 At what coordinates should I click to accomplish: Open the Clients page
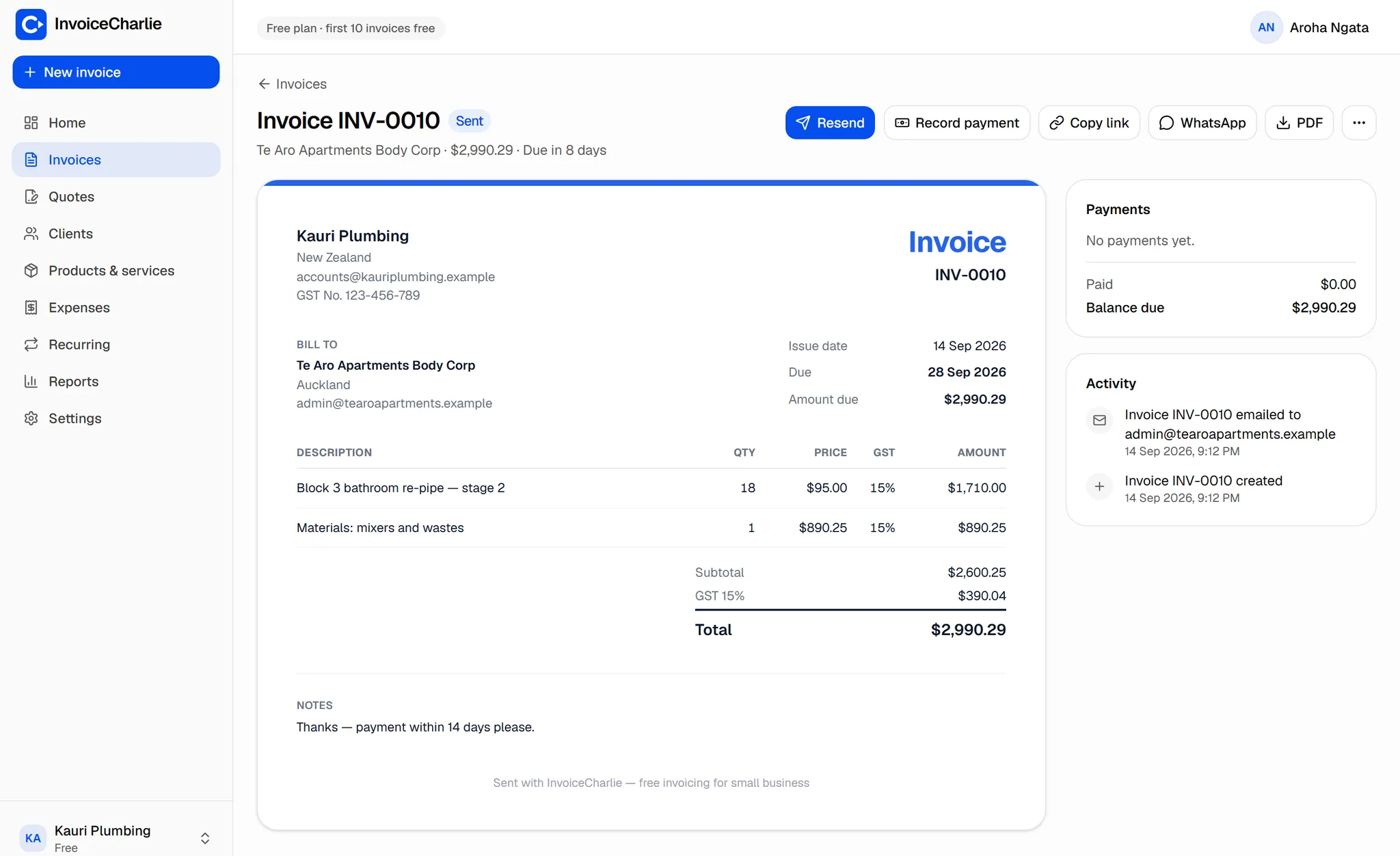pos(116,234)
